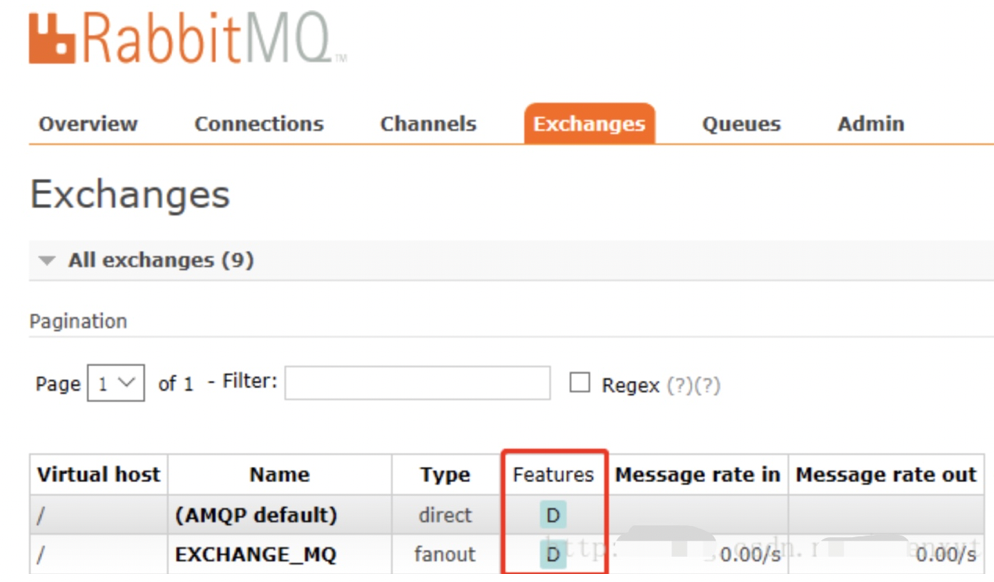This screenshot has height=582, width=994.
Task: Open the (AMQP default) exchange
Action: (x=256, y=515)
